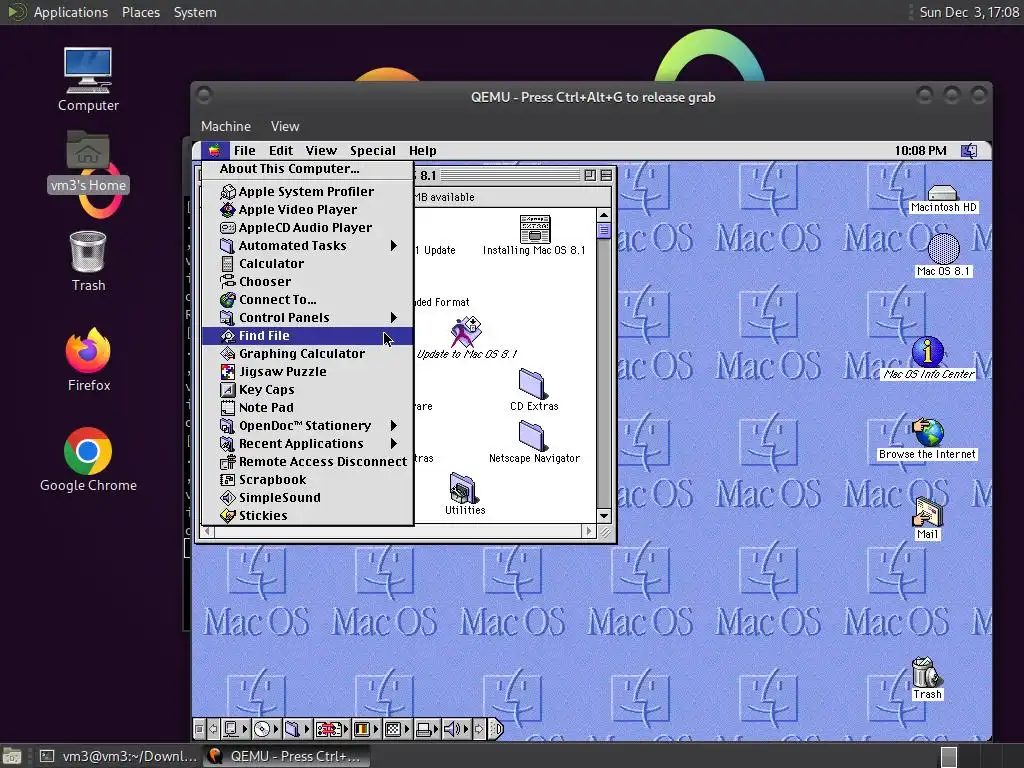Select the Mac OS 8.1 CD icon

[943, 255]
